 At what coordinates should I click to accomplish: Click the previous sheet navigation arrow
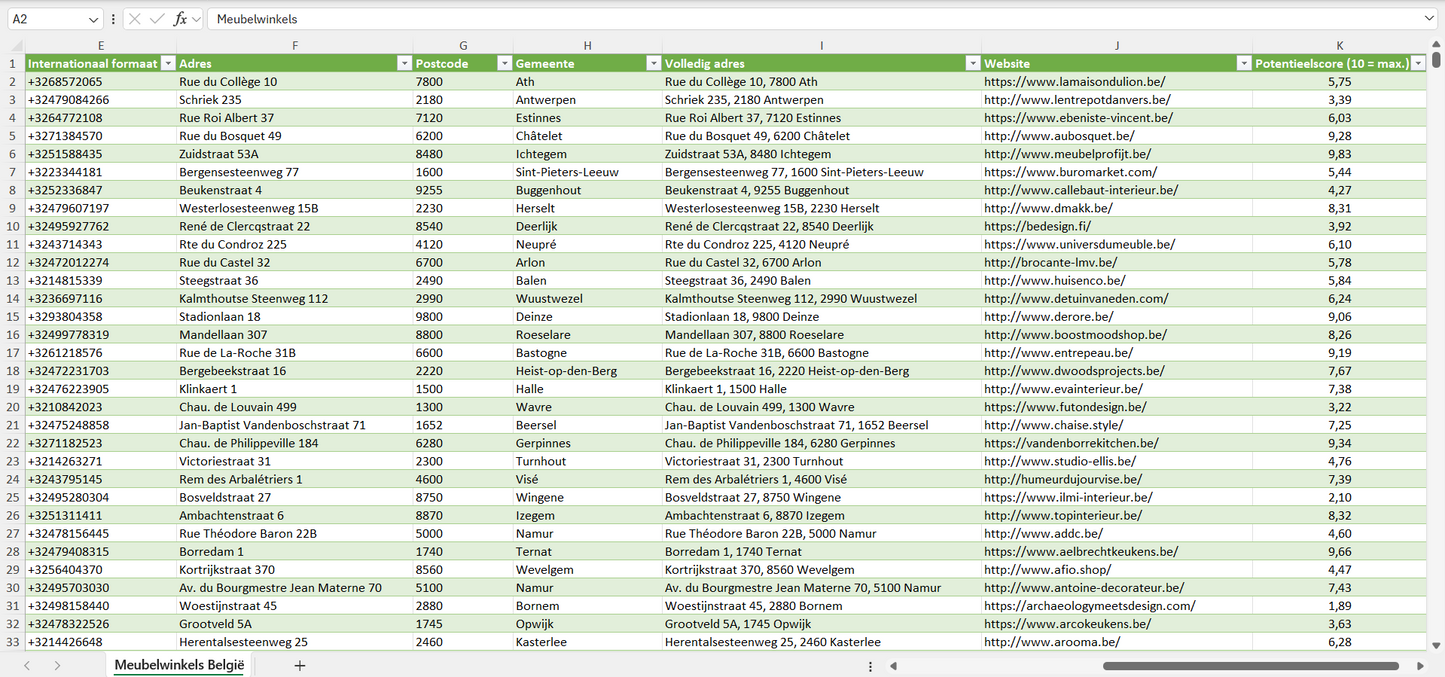click(27, 665)
